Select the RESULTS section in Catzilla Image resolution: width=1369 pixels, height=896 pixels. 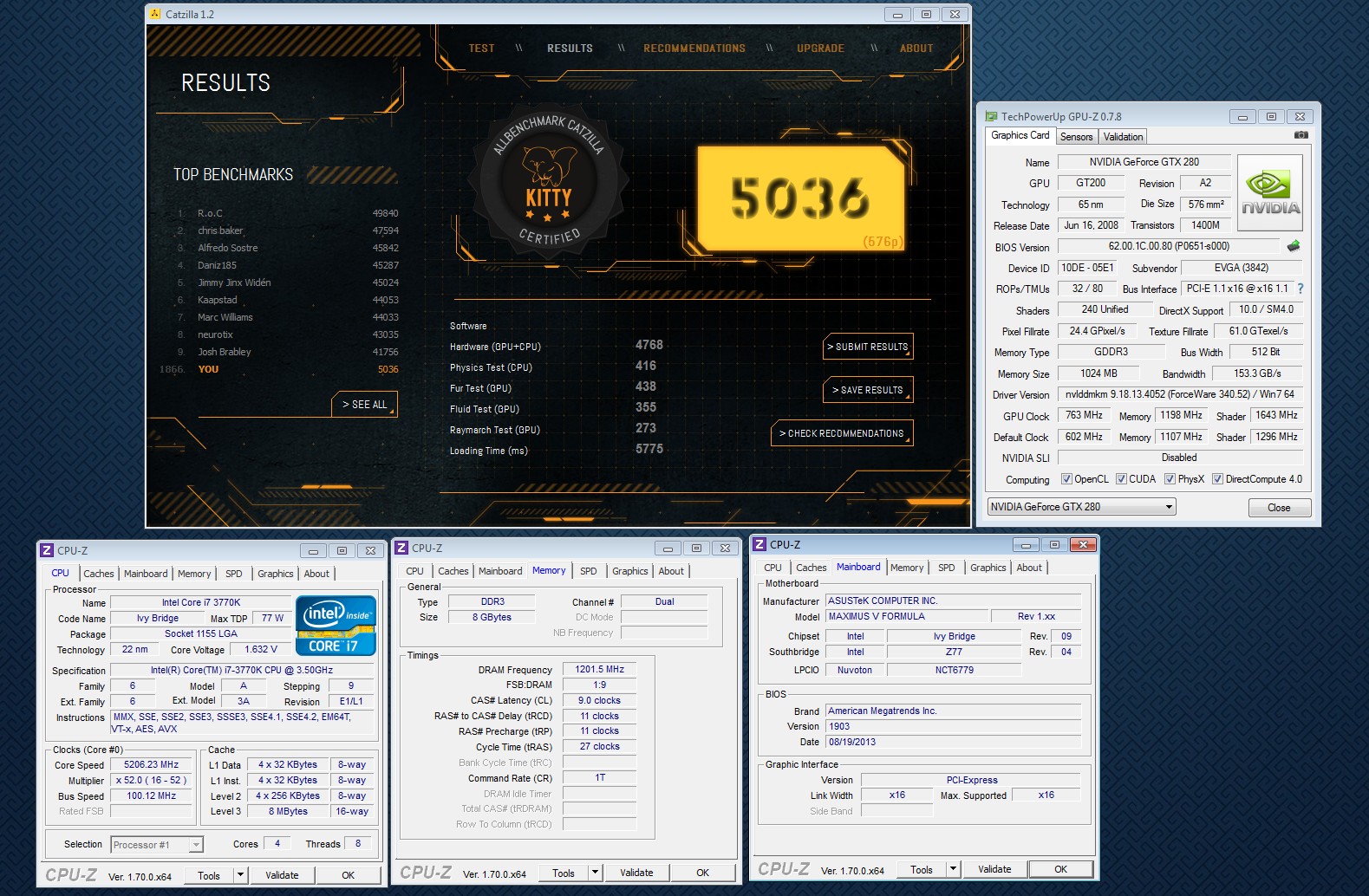click(x=570, y=49)
